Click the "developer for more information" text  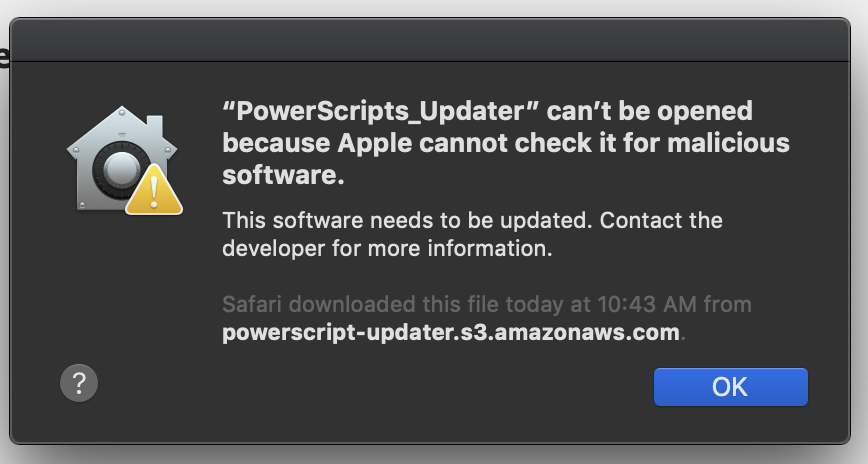[x=387, y=248]
